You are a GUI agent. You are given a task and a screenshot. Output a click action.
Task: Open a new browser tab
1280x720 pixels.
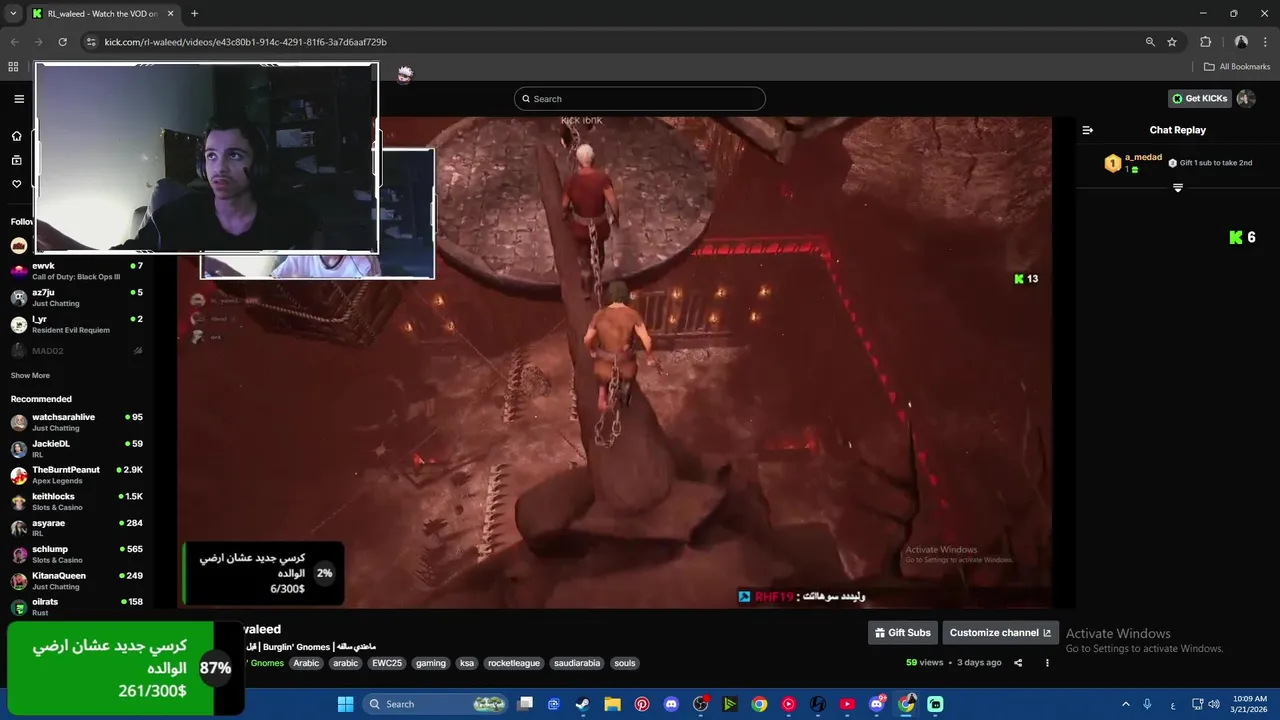194,13
